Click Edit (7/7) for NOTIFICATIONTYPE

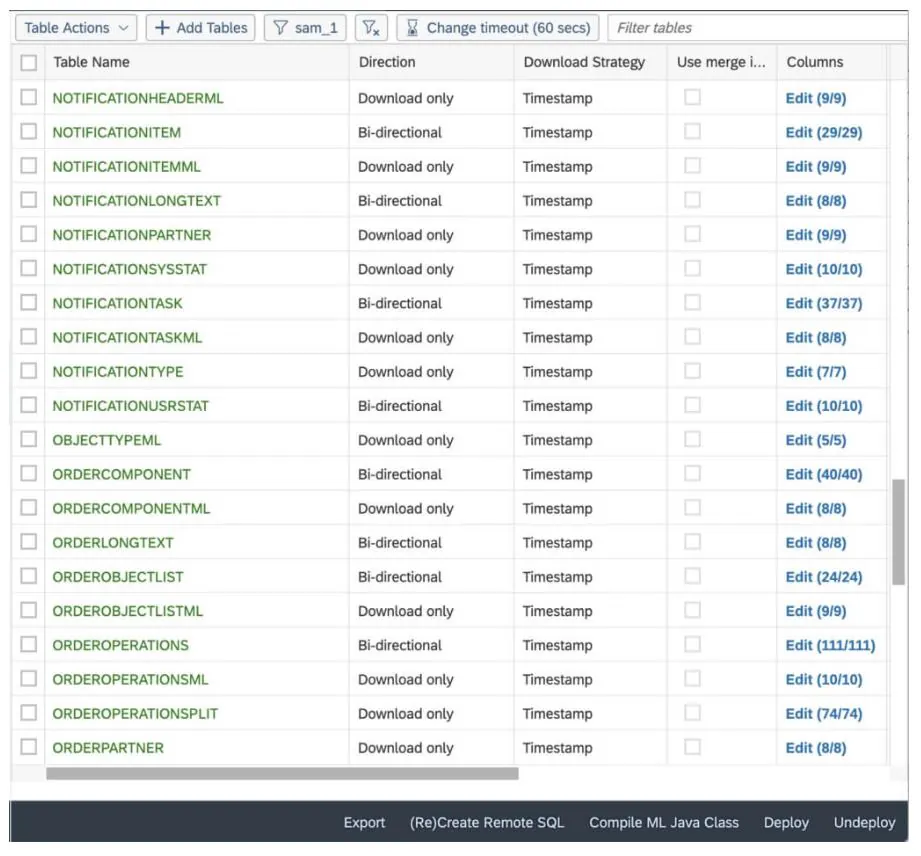click(x=816, y=372)
